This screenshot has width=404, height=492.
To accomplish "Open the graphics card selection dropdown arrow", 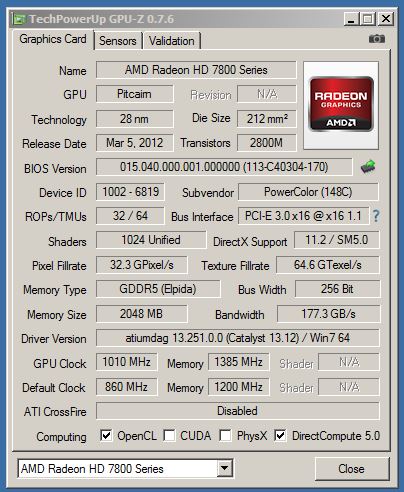I will tap(225, 468).
